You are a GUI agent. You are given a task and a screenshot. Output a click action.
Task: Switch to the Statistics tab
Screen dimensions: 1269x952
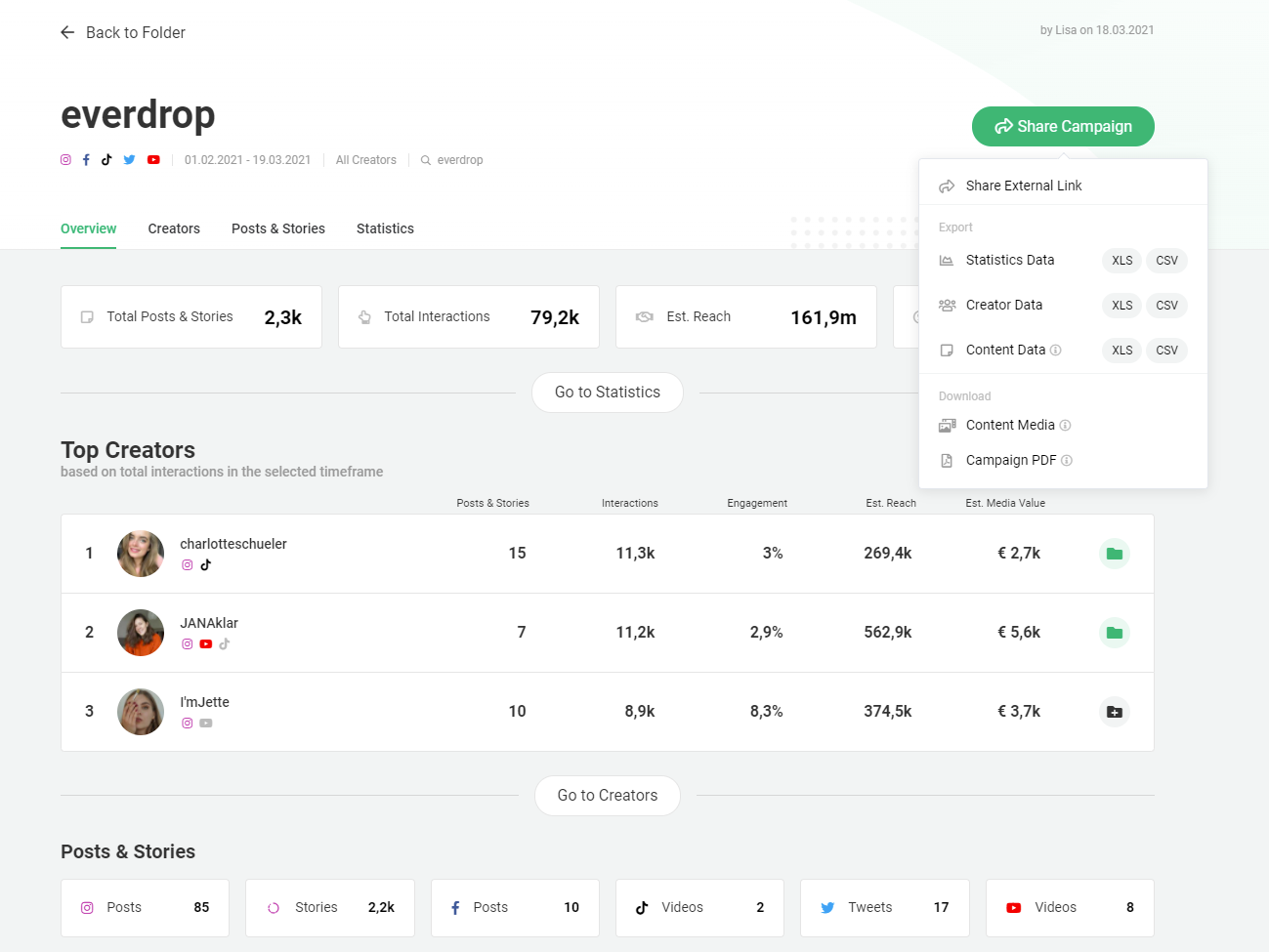pos(385,228)
